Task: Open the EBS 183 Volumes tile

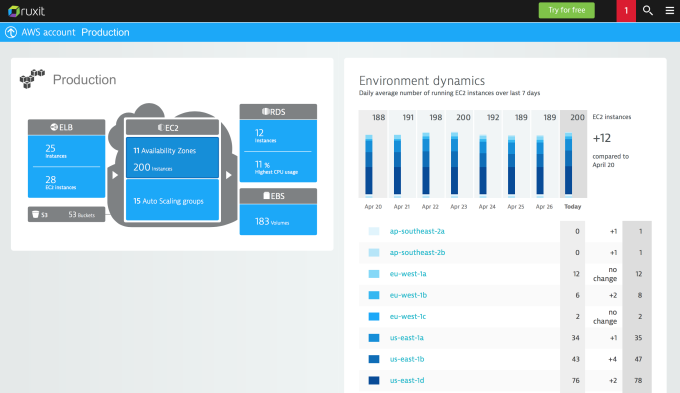Action: pos(278,219)
